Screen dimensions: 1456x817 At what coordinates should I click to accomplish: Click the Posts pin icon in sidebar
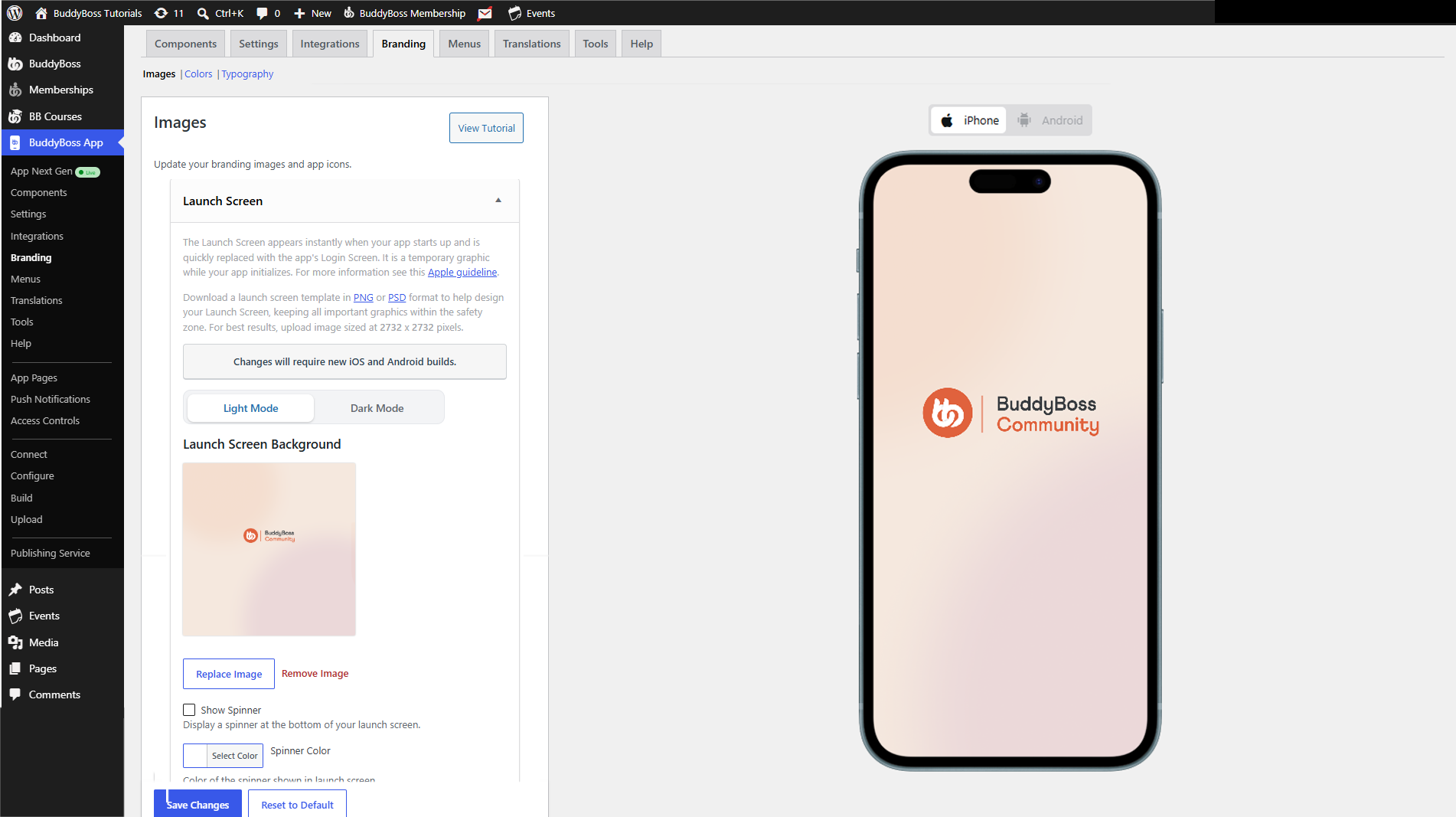pyautogui.click(x=15, y=590)
